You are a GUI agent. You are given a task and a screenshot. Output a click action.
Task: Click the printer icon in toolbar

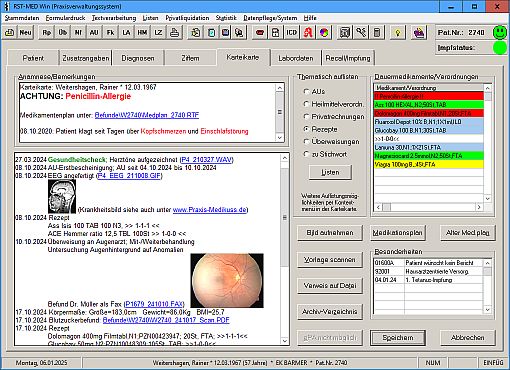point(174,33)
